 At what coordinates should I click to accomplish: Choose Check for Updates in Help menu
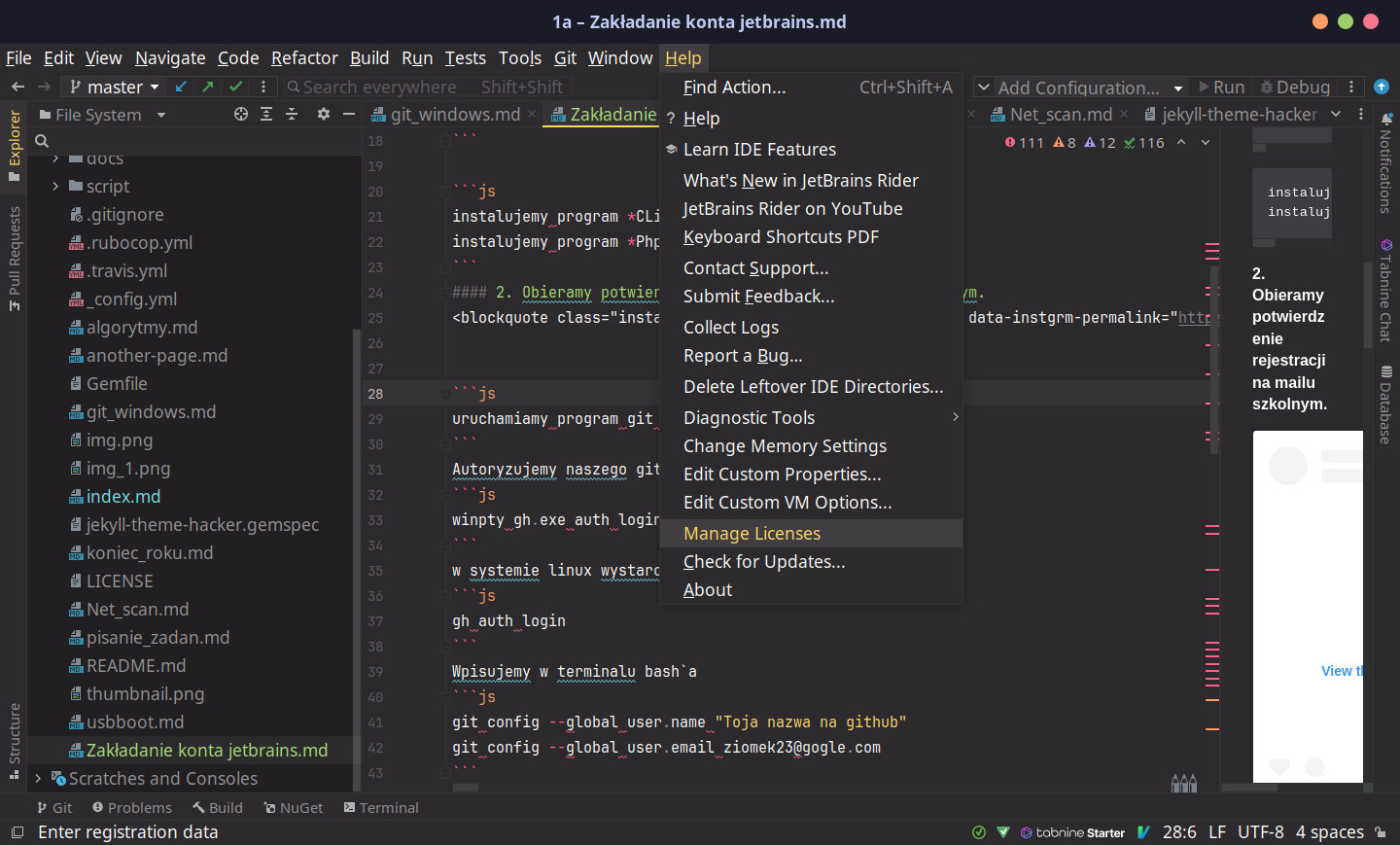click(811, 561)
